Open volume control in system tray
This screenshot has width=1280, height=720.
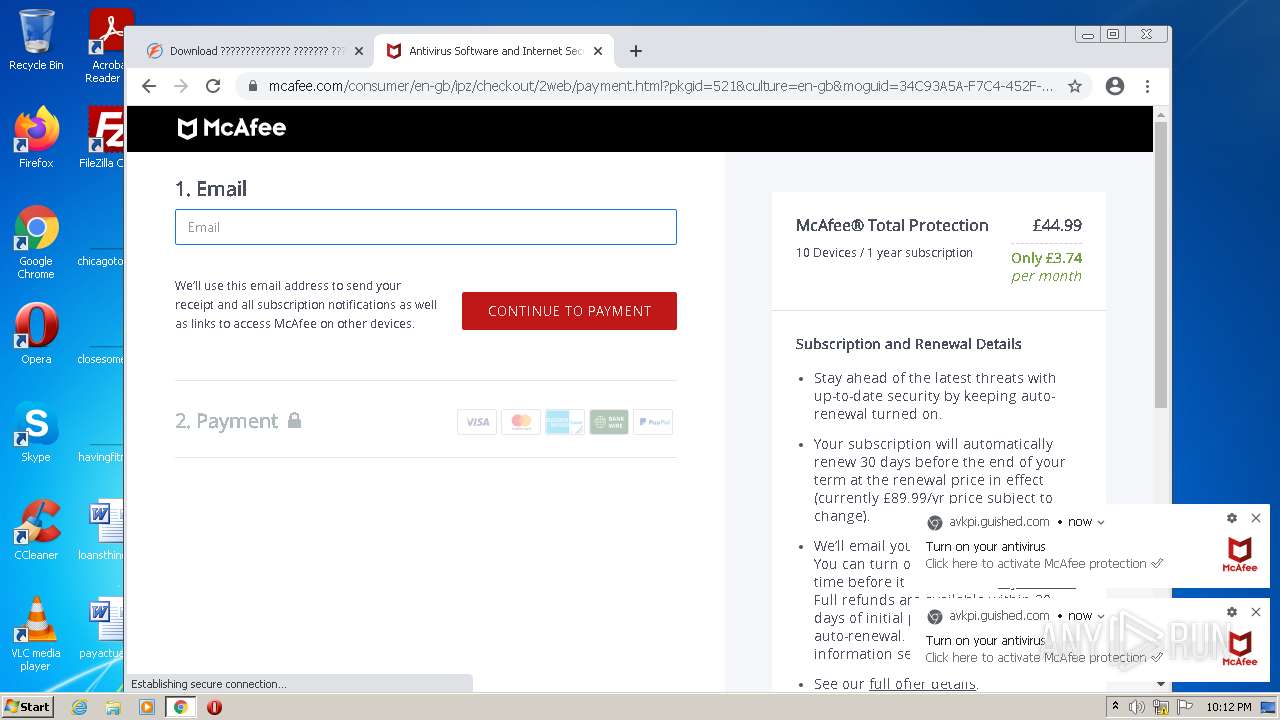1137,707
